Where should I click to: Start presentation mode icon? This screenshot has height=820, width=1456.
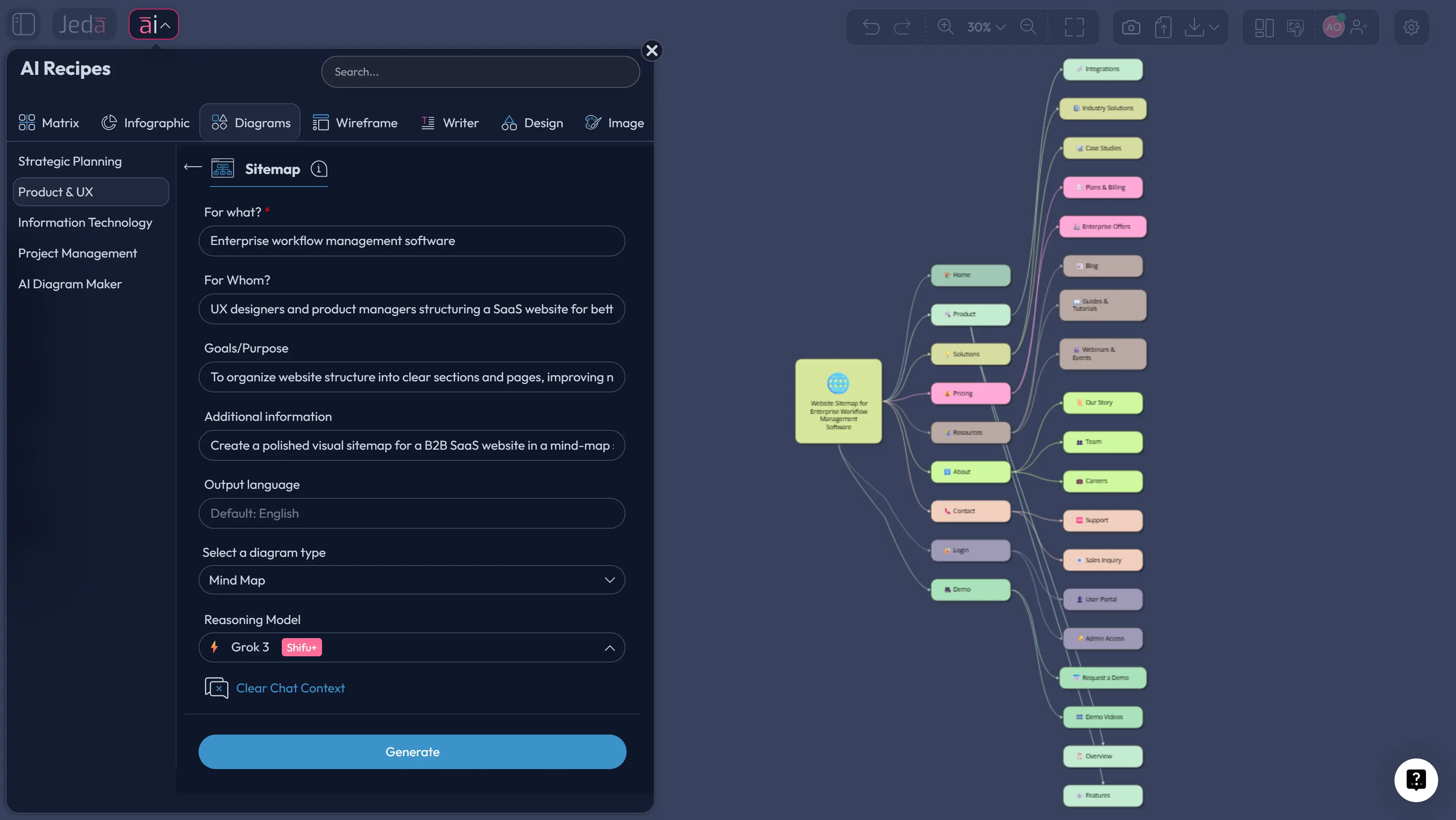pos(1295,27)
